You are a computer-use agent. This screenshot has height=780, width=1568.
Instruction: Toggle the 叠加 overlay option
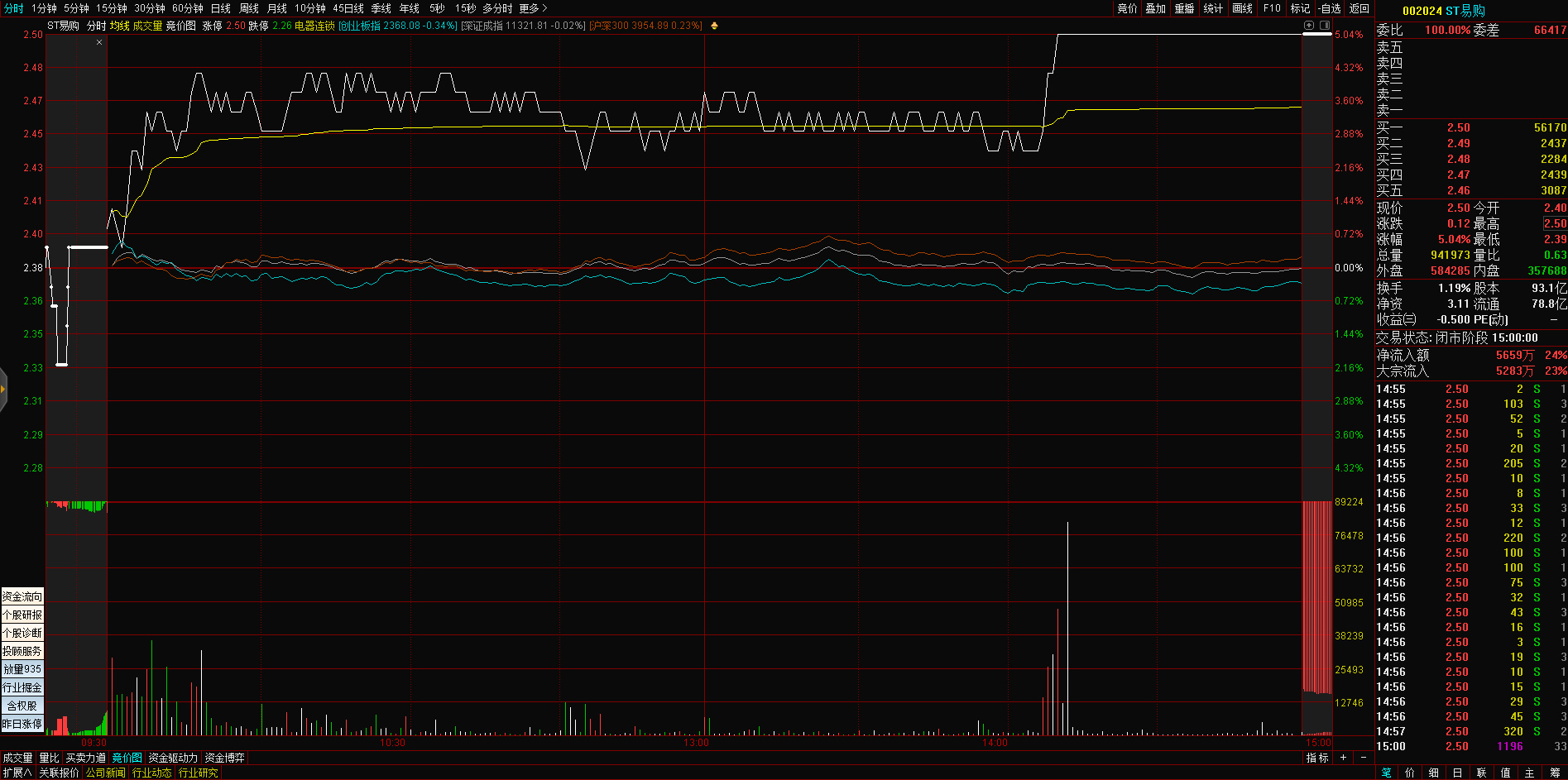(x=1155, y=8)
